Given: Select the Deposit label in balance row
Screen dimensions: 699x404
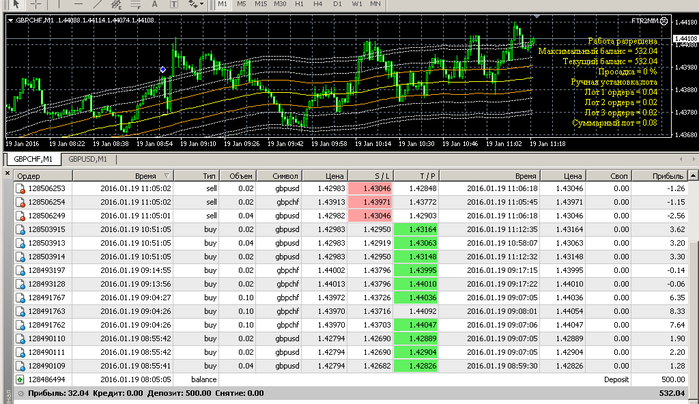Looking at the screenshot, I should 616,379.
